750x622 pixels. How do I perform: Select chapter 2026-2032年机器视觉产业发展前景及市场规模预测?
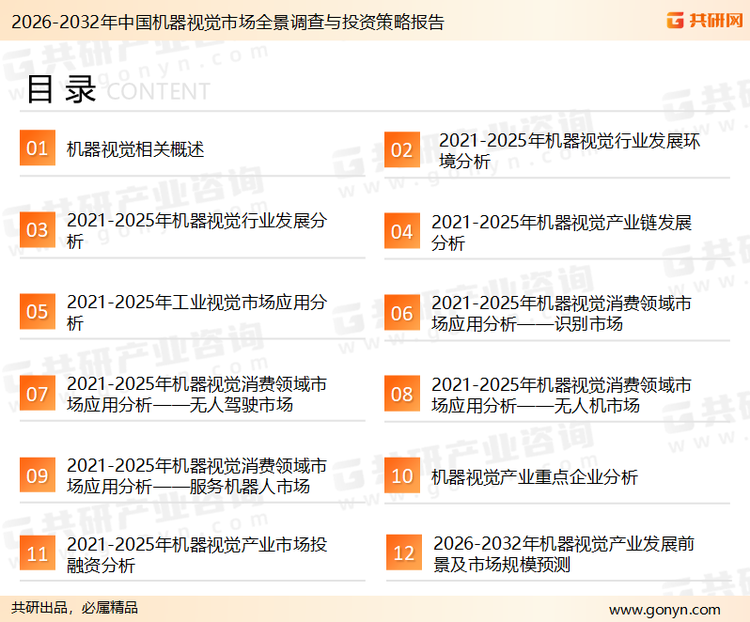(x=563, y=554)
